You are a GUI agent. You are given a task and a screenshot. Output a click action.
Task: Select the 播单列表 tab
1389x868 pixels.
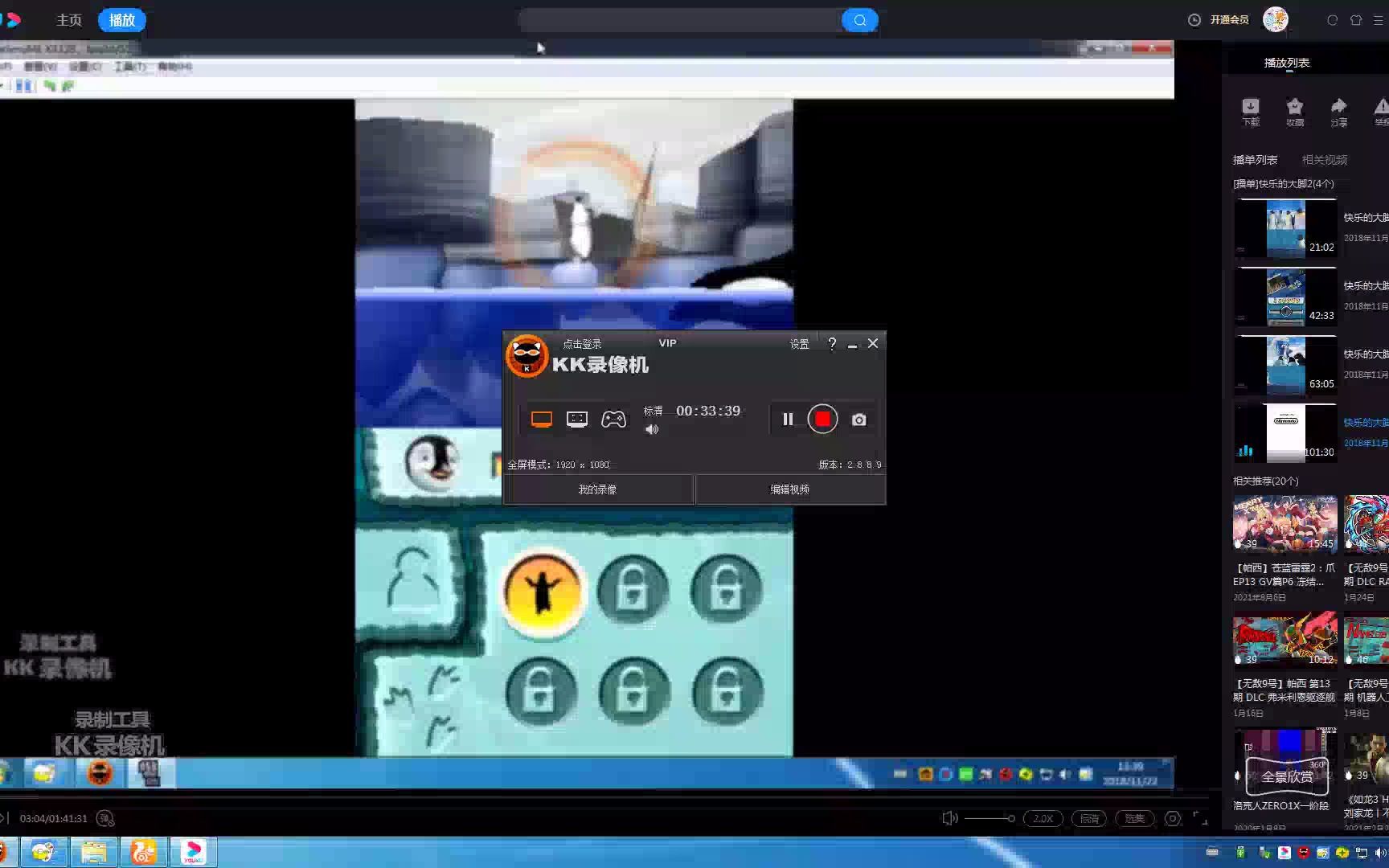[1255, 160]
